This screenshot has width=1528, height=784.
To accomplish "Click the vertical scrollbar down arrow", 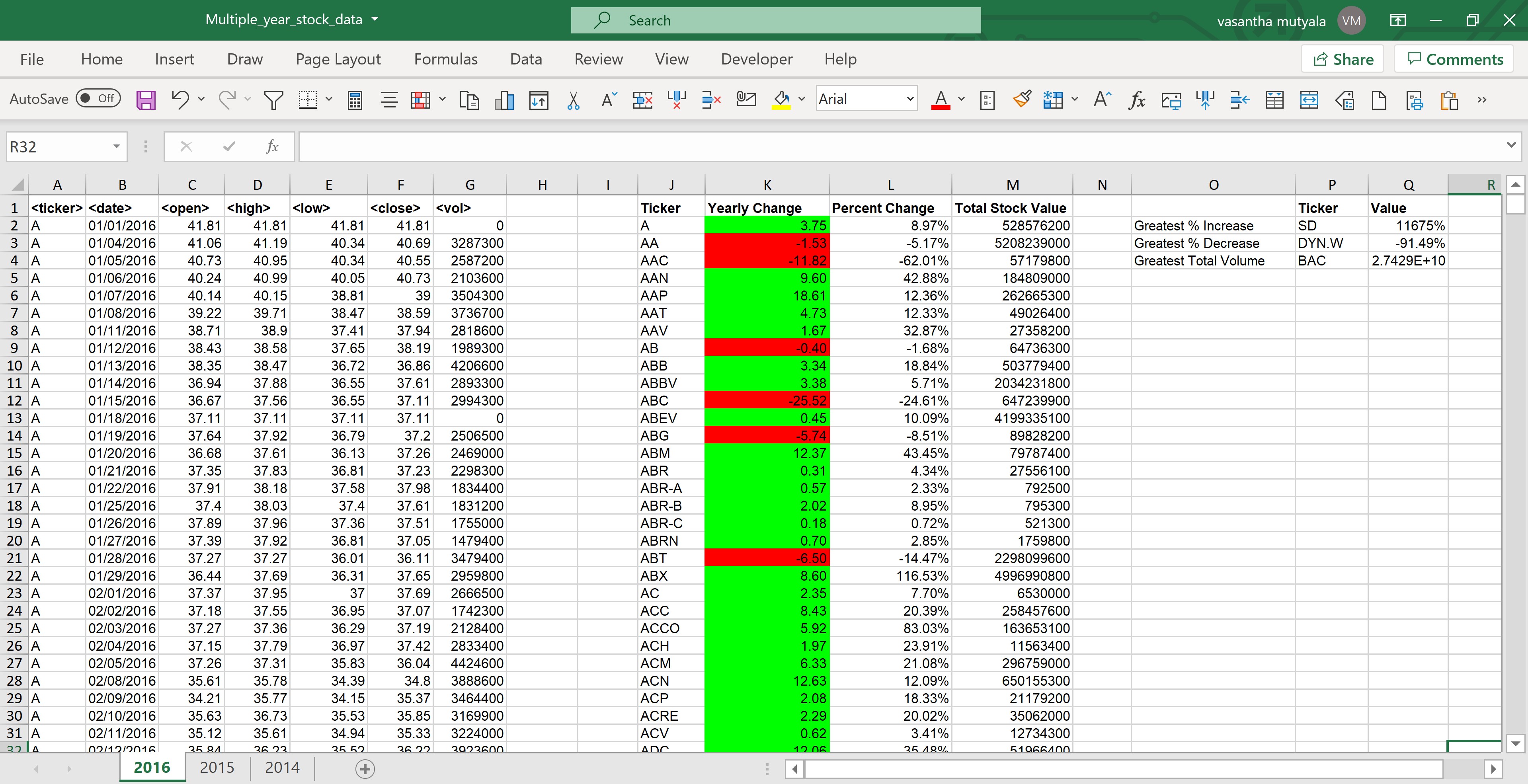I will coord(1516,743).
